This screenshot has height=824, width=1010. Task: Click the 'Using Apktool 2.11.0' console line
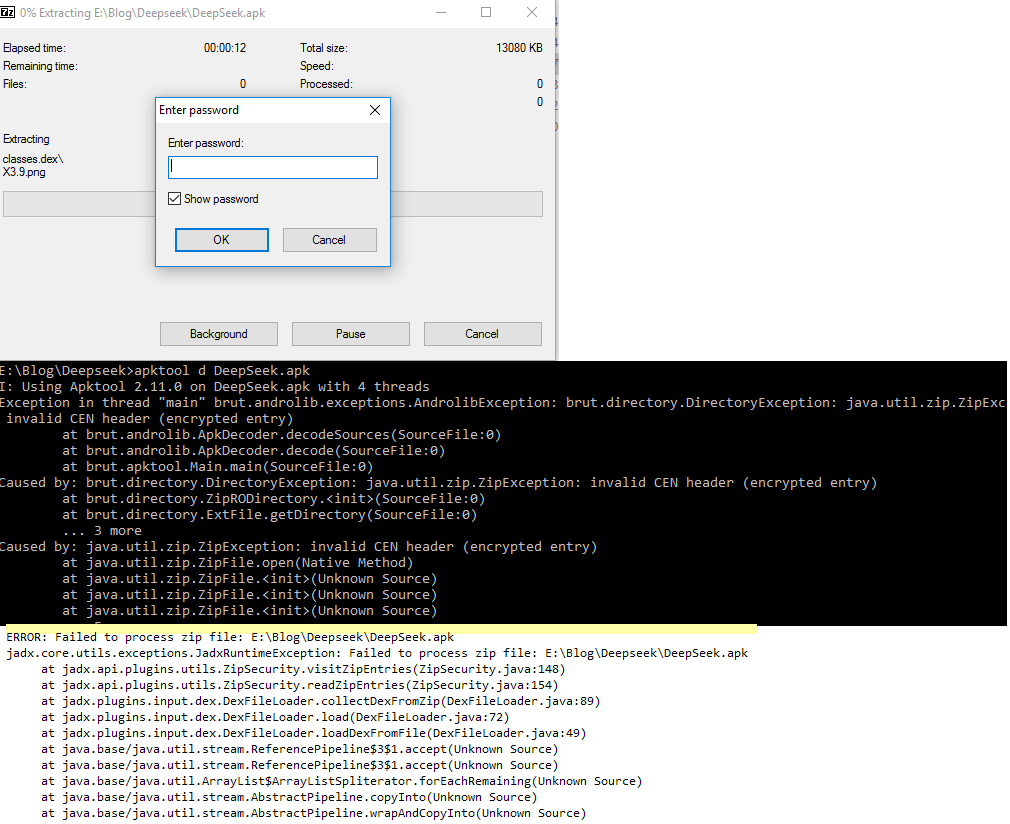tap(214, 387)
